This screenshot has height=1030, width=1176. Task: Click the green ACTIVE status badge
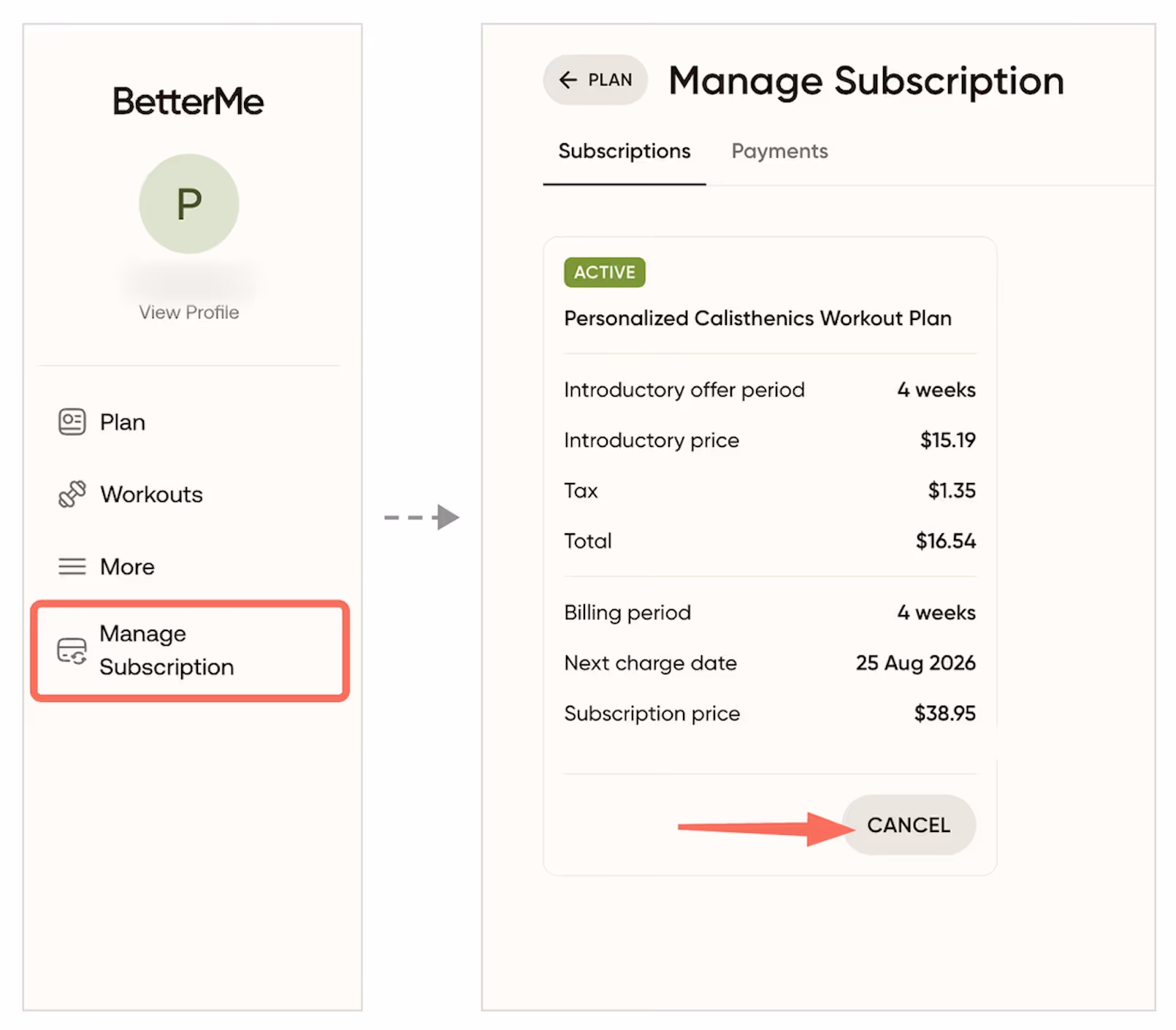604,272
